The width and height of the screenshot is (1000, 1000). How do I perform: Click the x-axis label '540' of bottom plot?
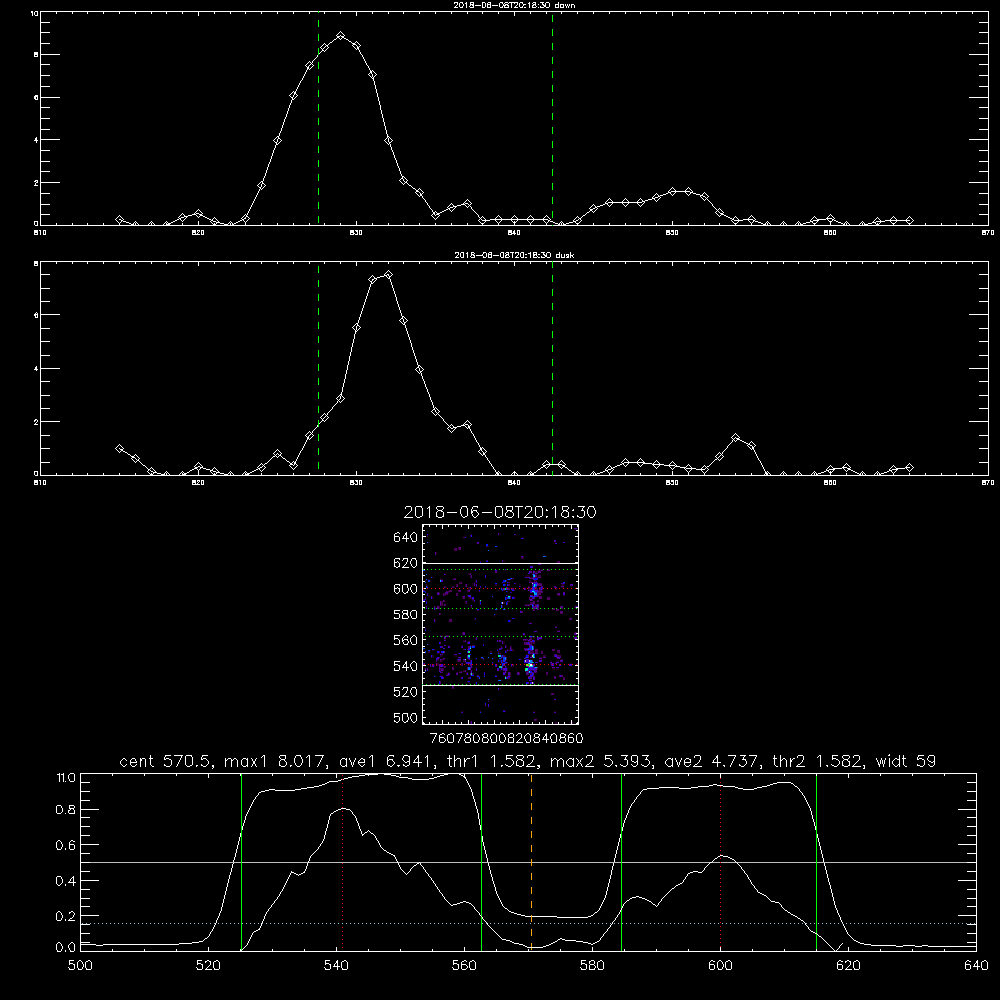click(x=336, y=966)
